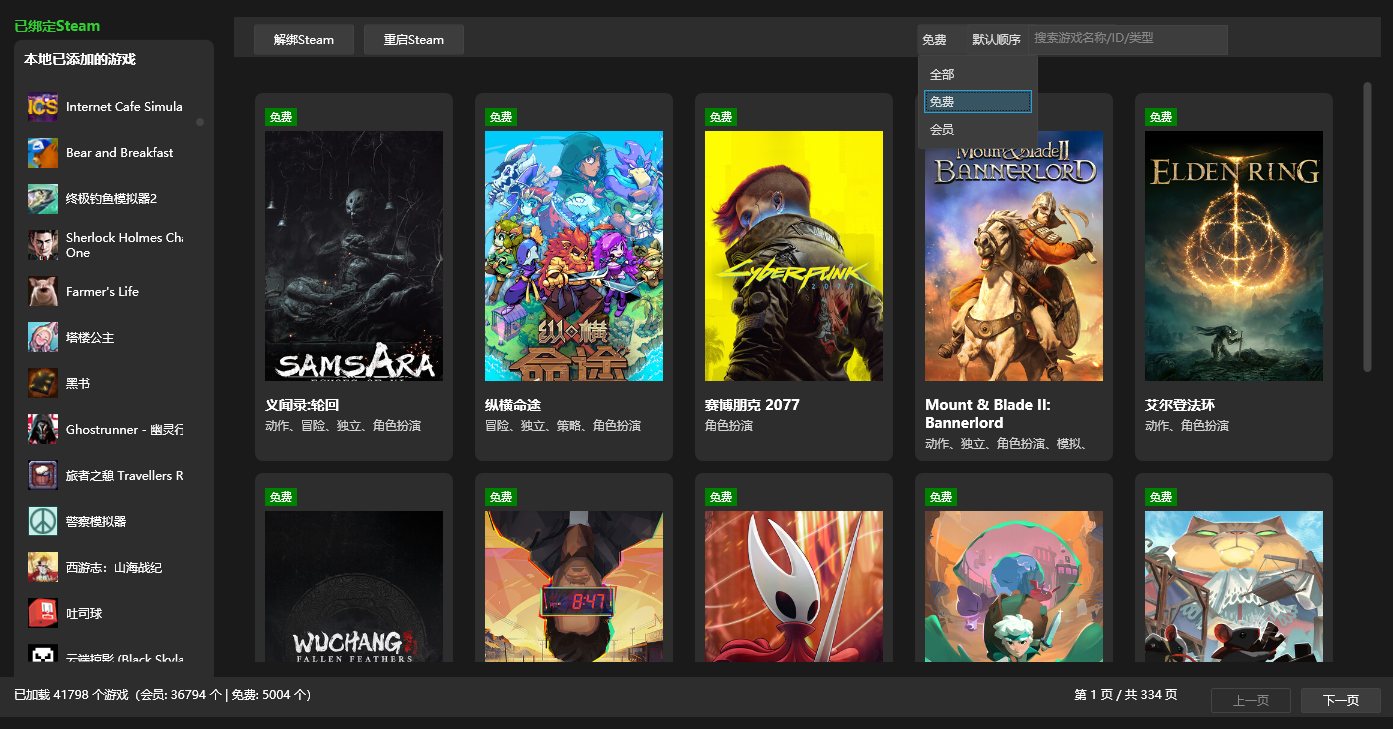1393x729 pixels.
Task: Click the 艾尔登法环 title text
Action: (x=1180, y=405)
